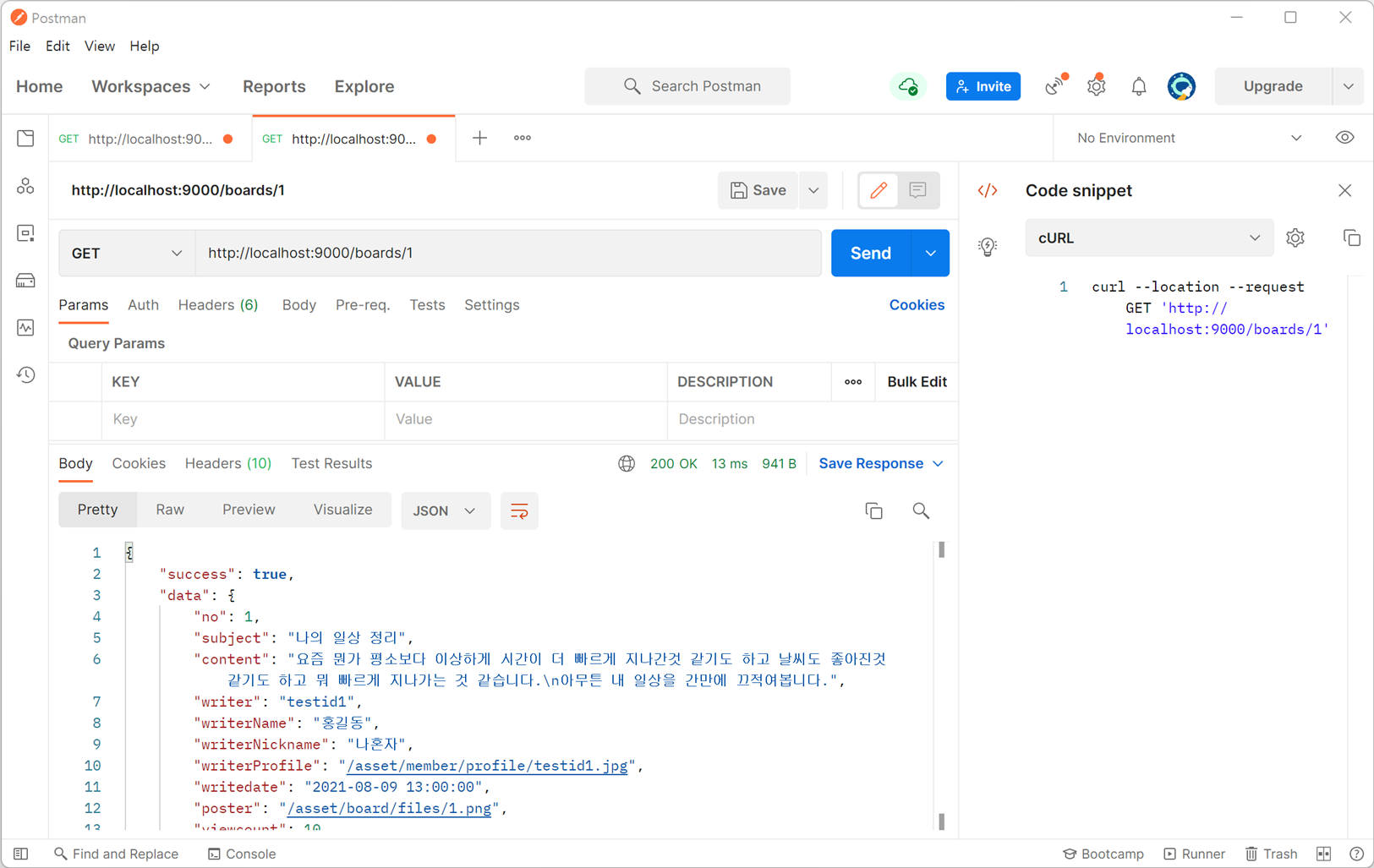Click the request URL input field
Image resolution: width=1374 pixels, height=868 pixels.
coord(508,253)
